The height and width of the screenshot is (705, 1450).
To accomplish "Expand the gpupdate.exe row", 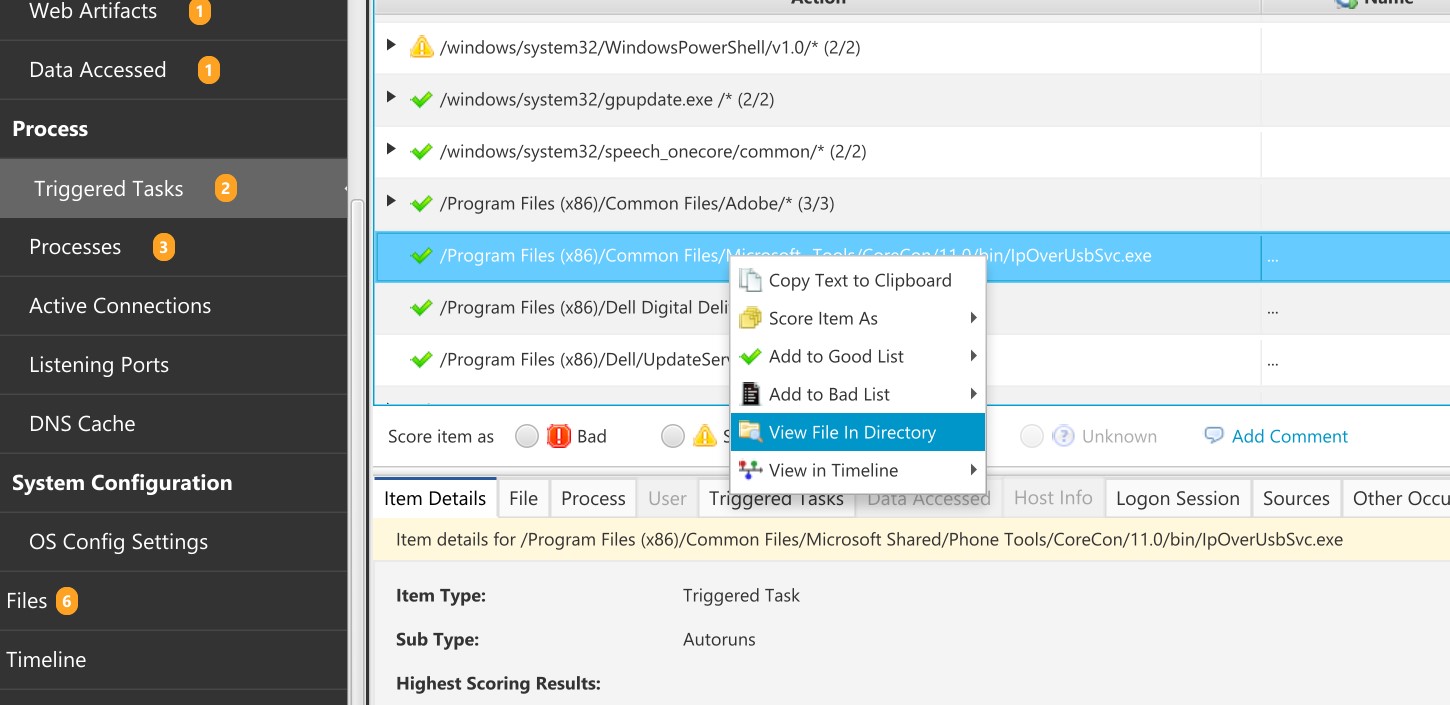I will (x=390, y=98).
